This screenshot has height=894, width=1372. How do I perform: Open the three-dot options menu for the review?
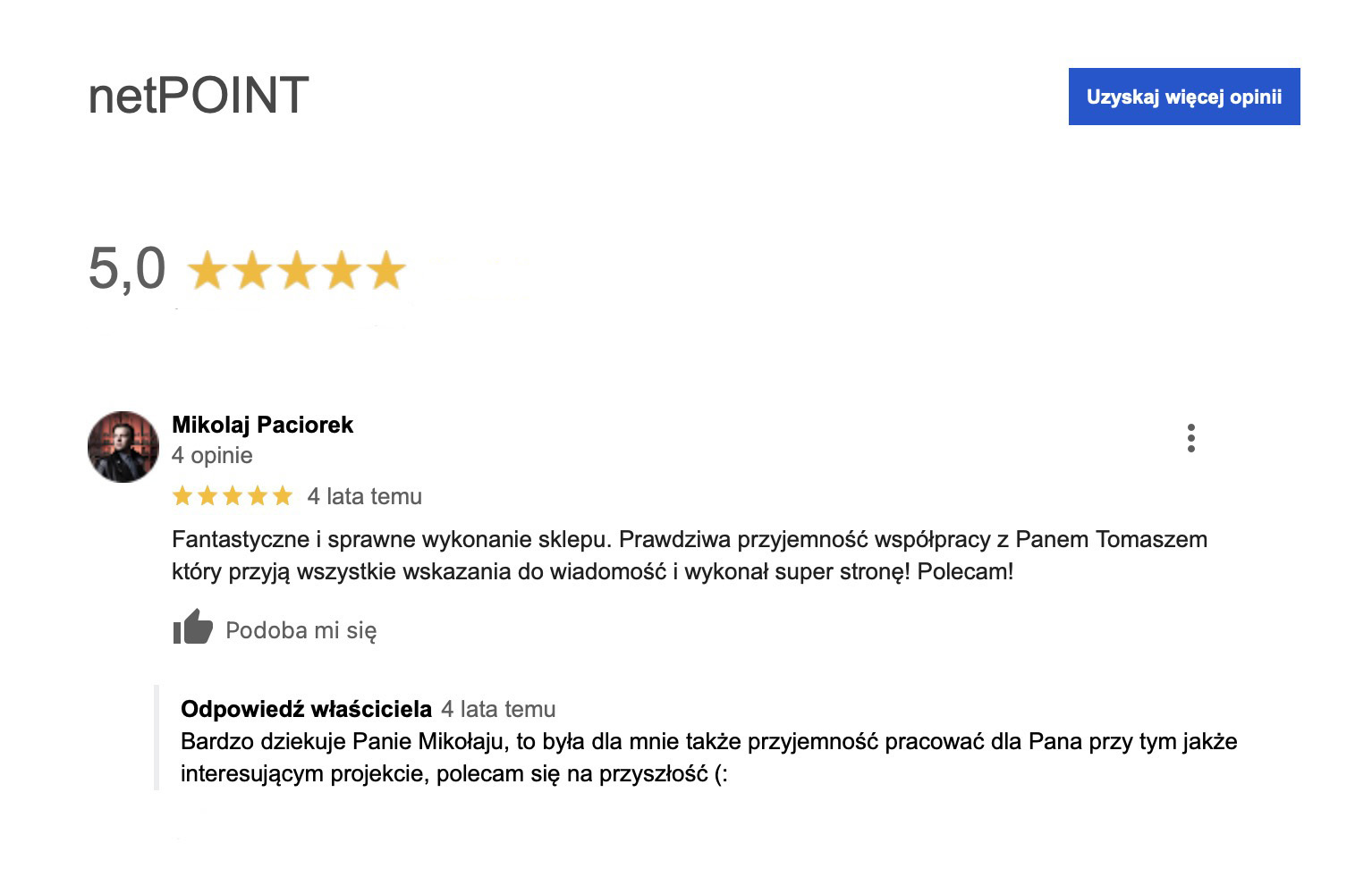1190,438
